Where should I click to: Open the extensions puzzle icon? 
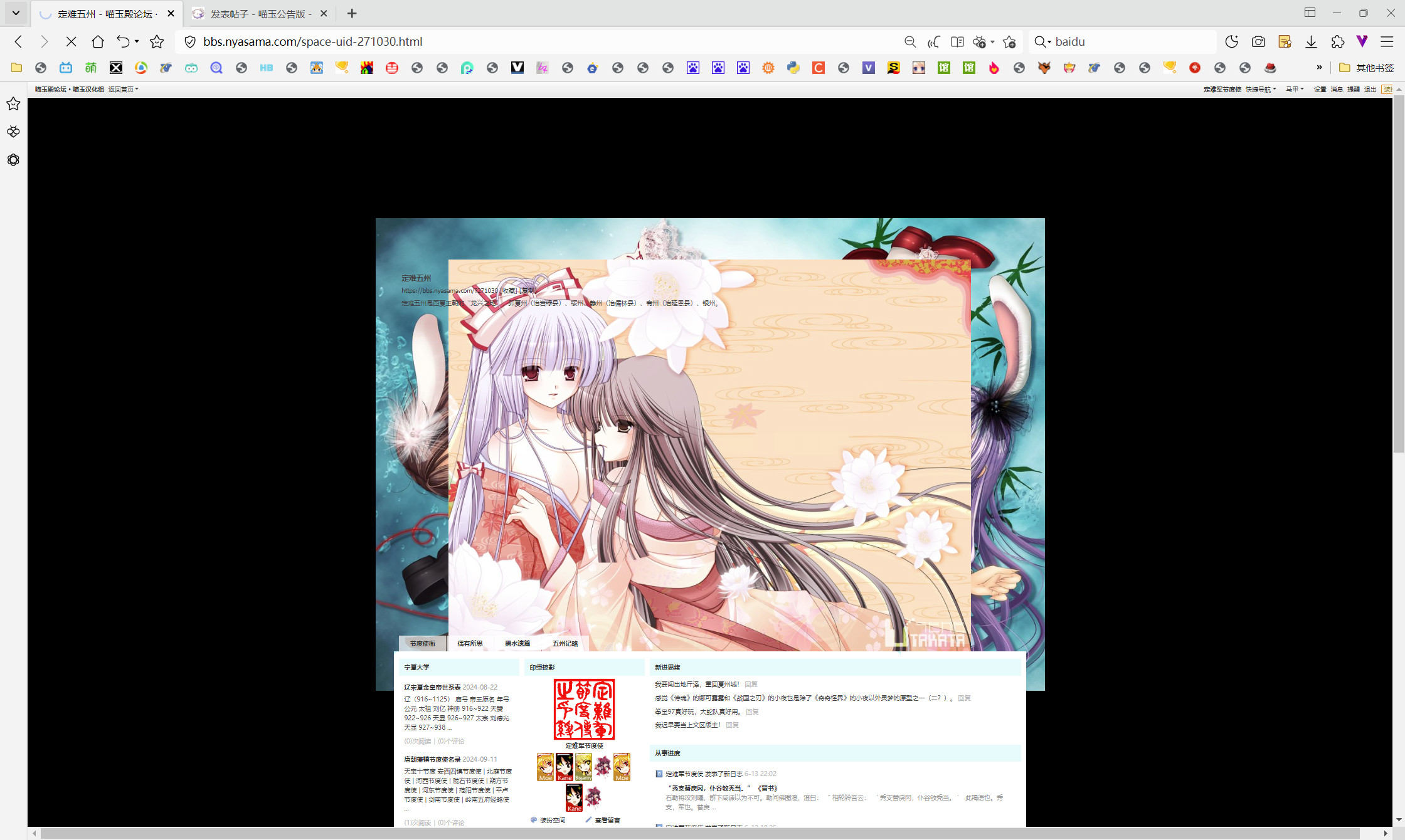point(1337,42)
